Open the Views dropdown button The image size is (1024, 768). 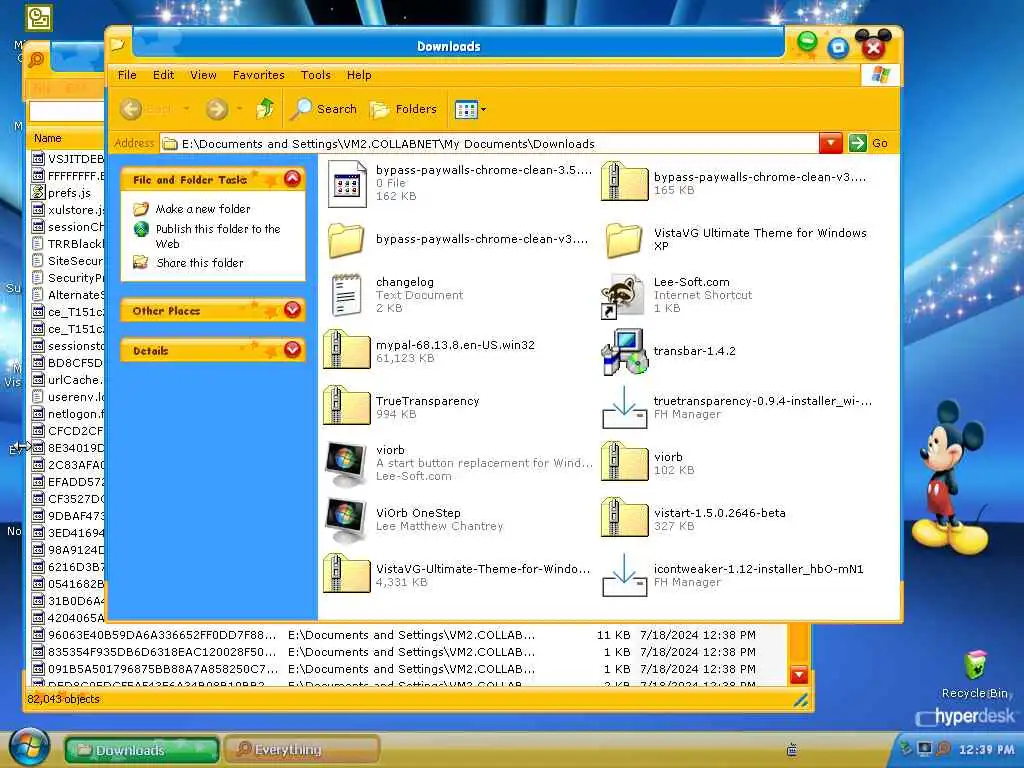tap(471, 110)
